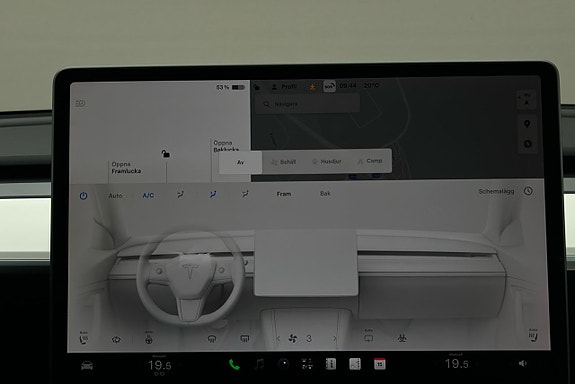
Task: Open Schemalägg scheduling
Action: [x=496, y=191]
